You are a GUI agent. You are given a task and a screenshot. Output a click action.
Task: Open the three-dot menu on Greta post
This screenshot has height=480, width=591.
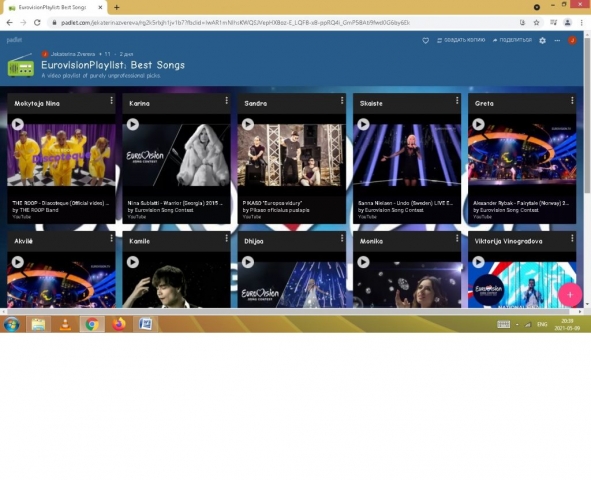pos(572,100)
